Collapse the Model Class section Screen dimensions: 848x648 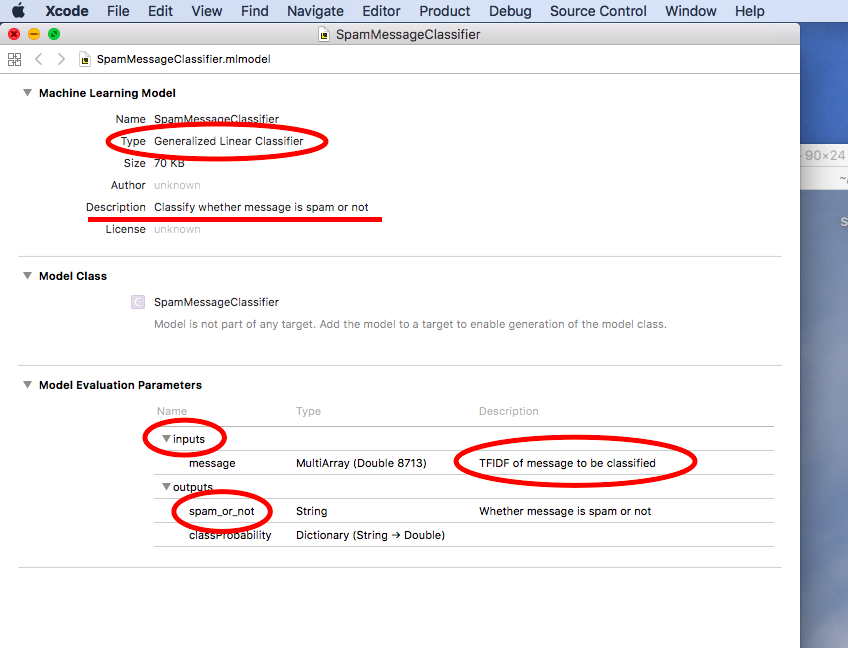pyautogui.click(x=27, y=275)
